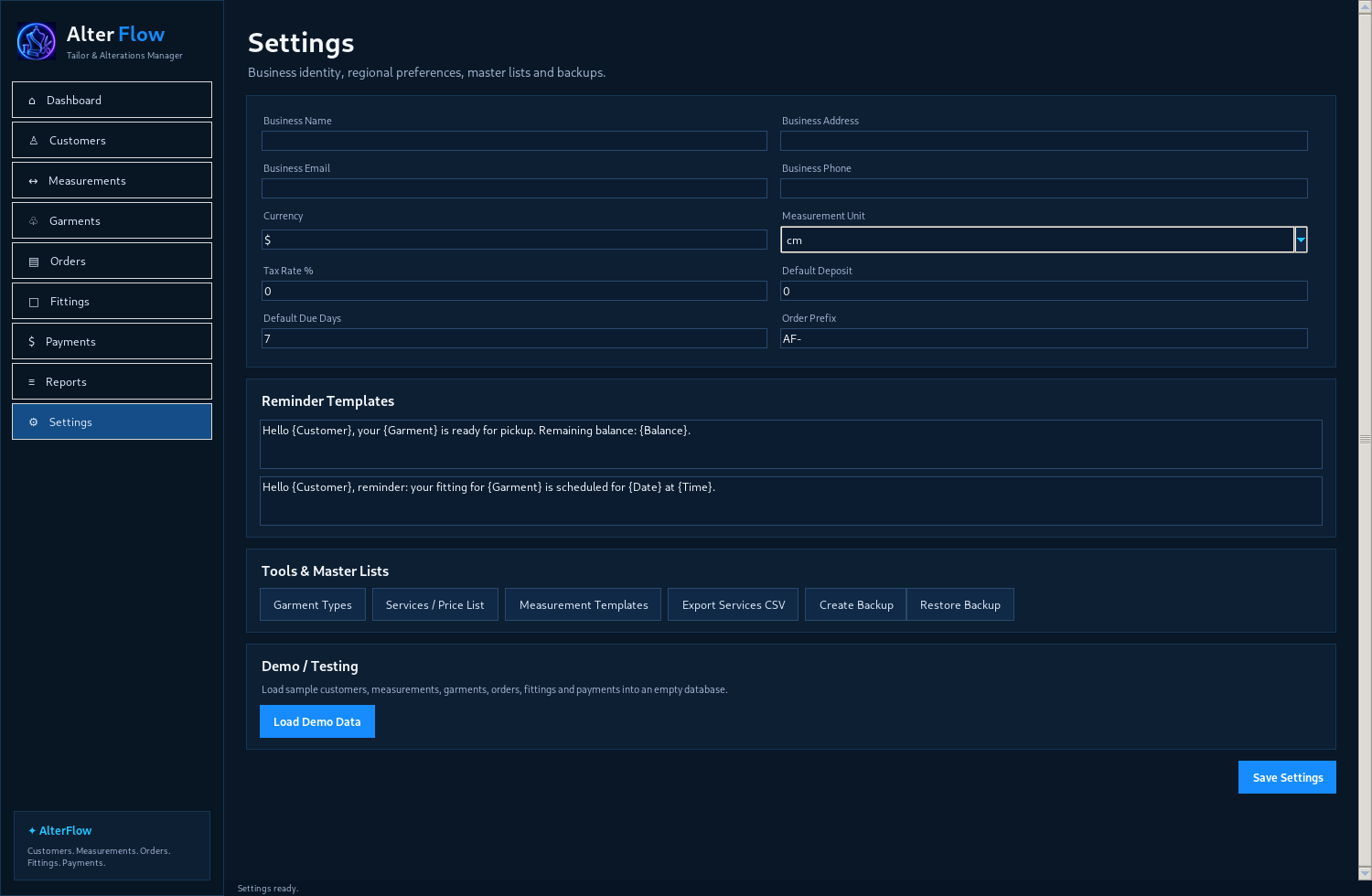
Task: Click the fitting reminder template text box
Action: [791, 501]
